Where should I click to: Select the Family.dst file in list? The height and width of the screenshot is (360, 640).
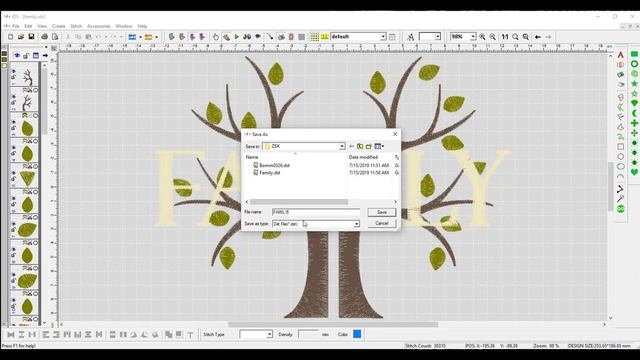(x=269, y=173)
